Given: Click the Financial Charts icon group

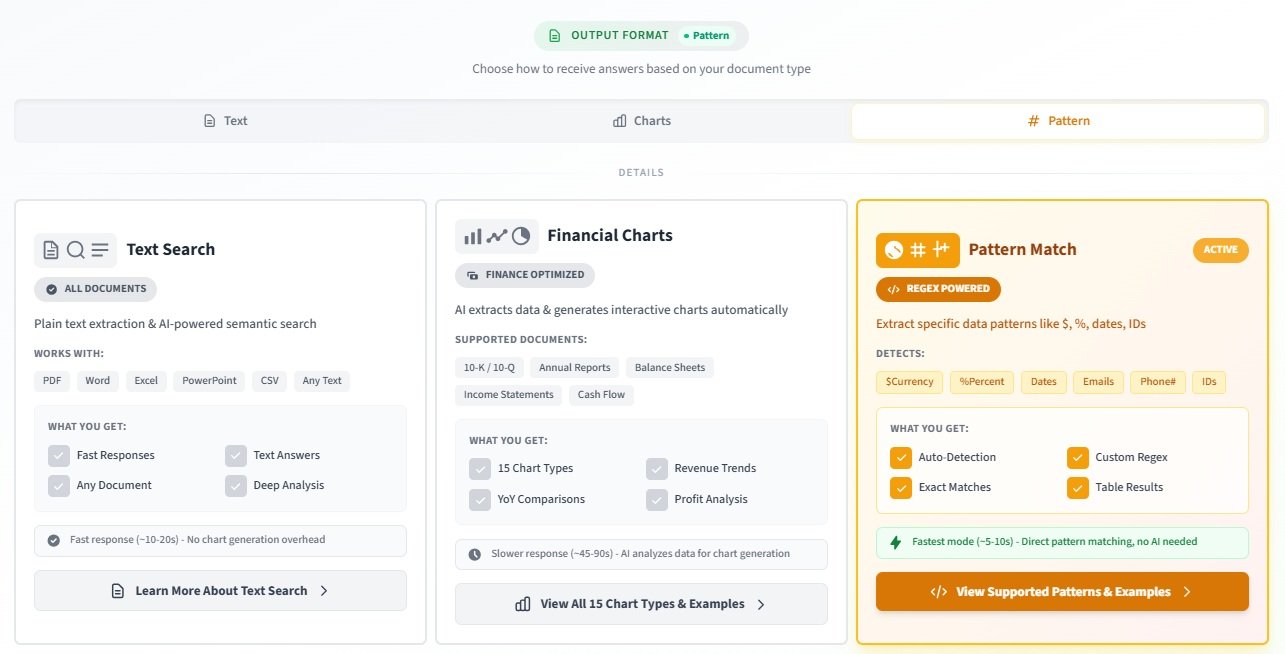Looking at the screenshot, I should (x=496, y=236).
